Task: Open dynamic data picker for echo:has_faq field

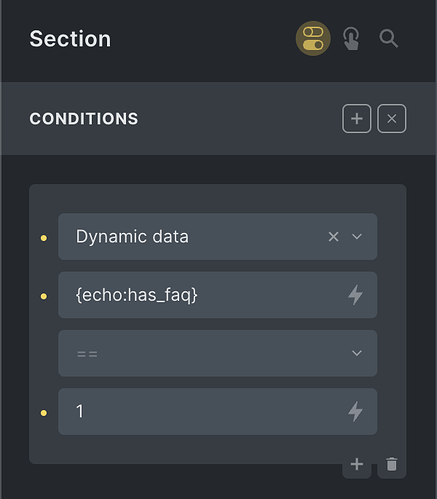Action: tap(355, 295)
